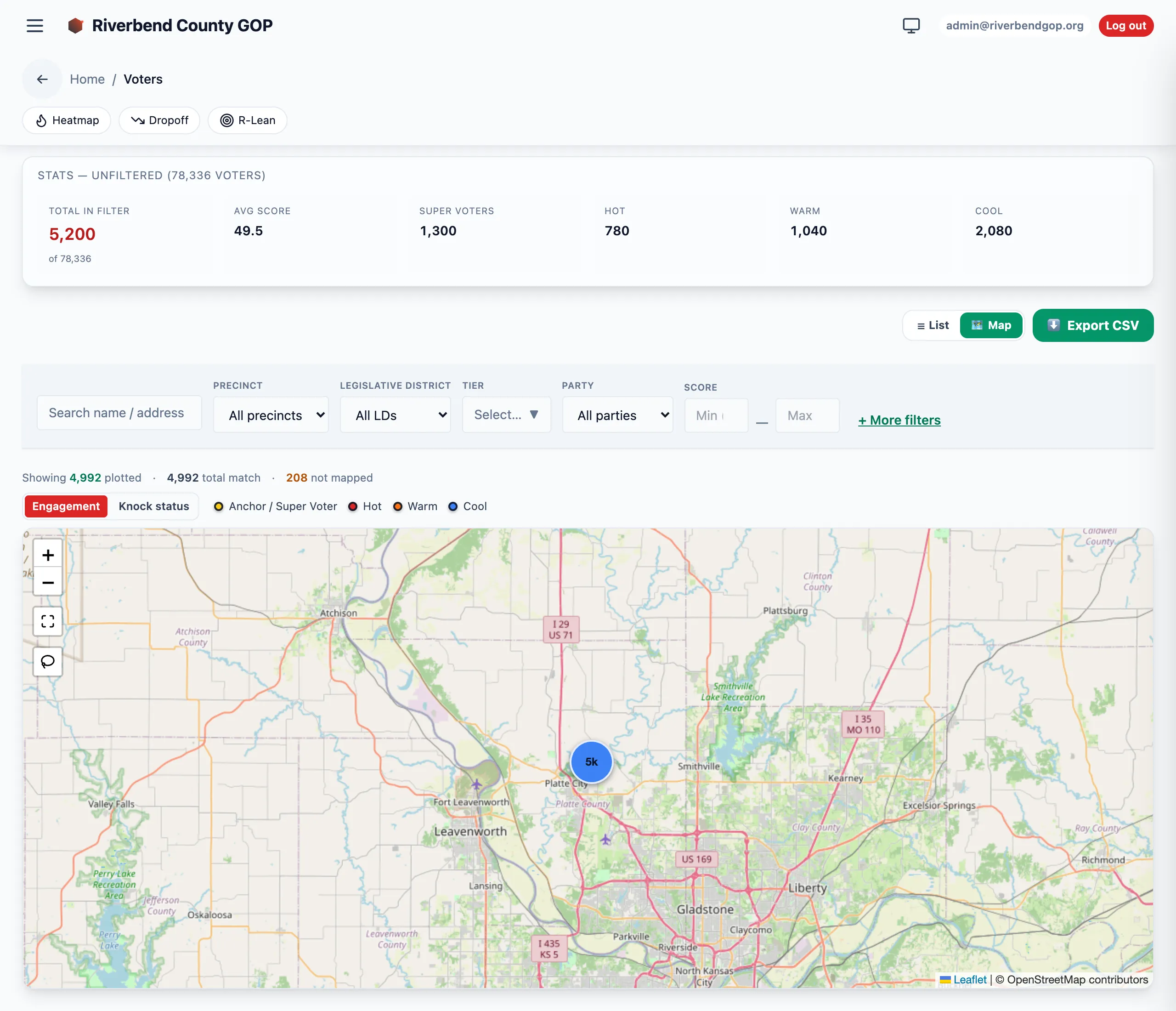
Task: Activate the lasso selection tool
Action: point(48,661)
